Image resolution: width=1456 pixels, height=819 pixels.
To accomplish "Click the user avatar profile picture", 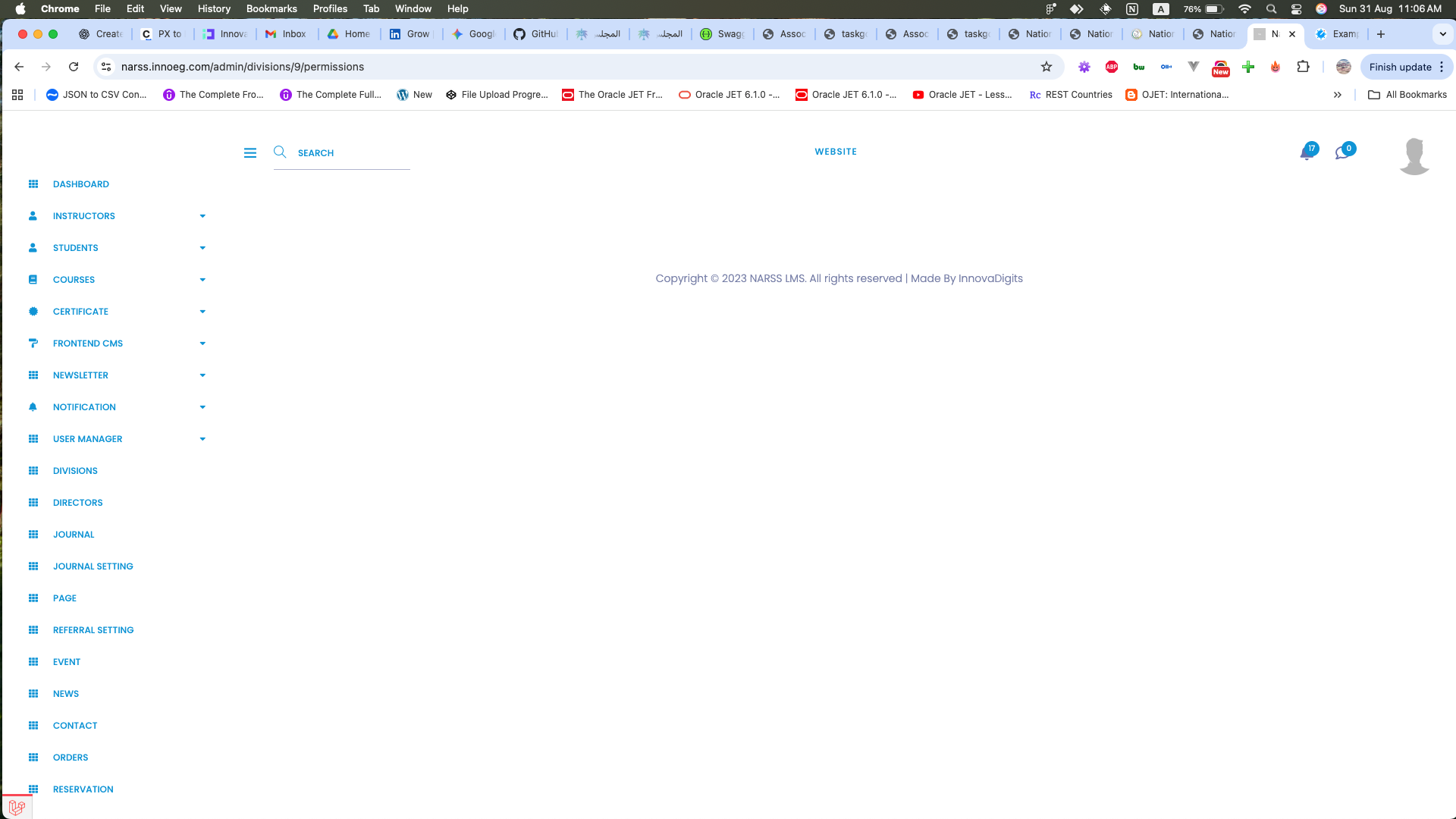I will point(1414,156).
